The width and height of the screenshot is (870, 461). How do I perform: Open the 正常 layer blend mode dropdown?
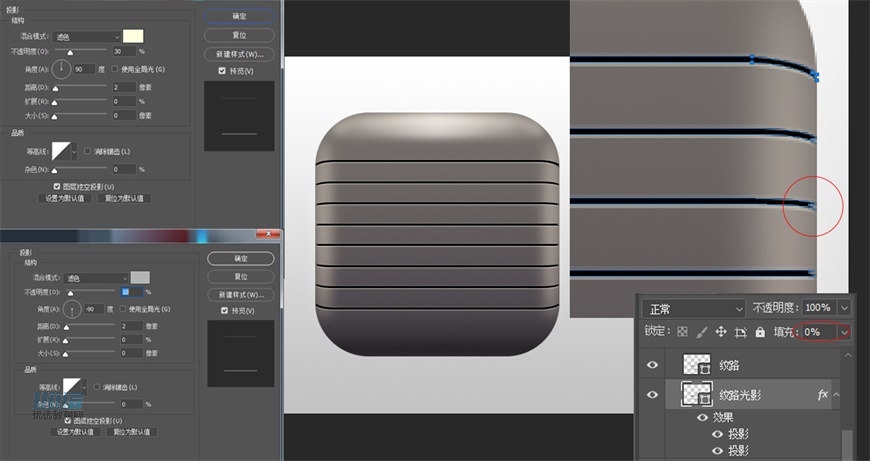click(x=694, y=308)
